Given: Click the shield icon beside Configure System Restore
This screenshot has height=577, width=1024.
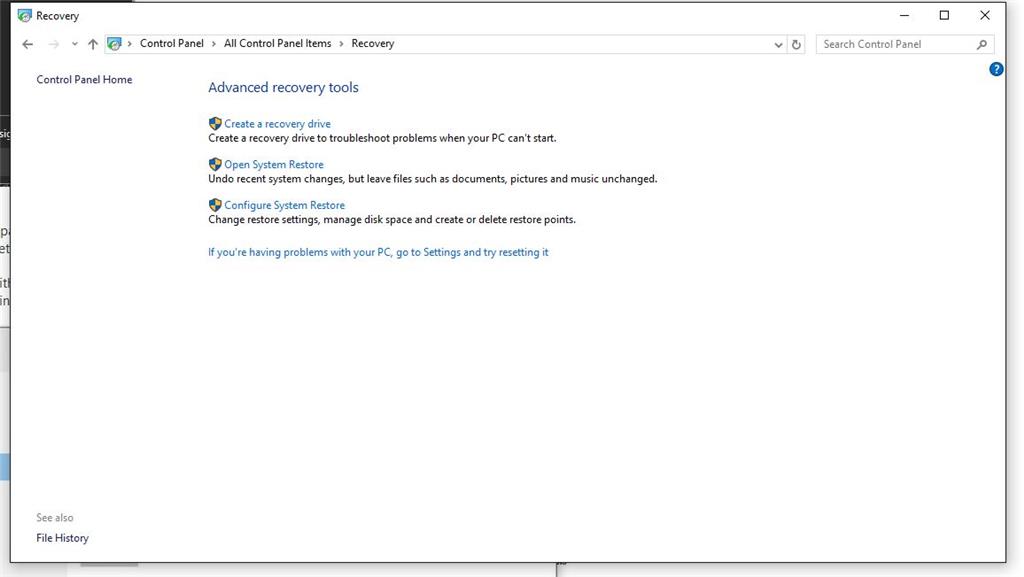Looking at the screenshot, I should [x=215, y=204].
